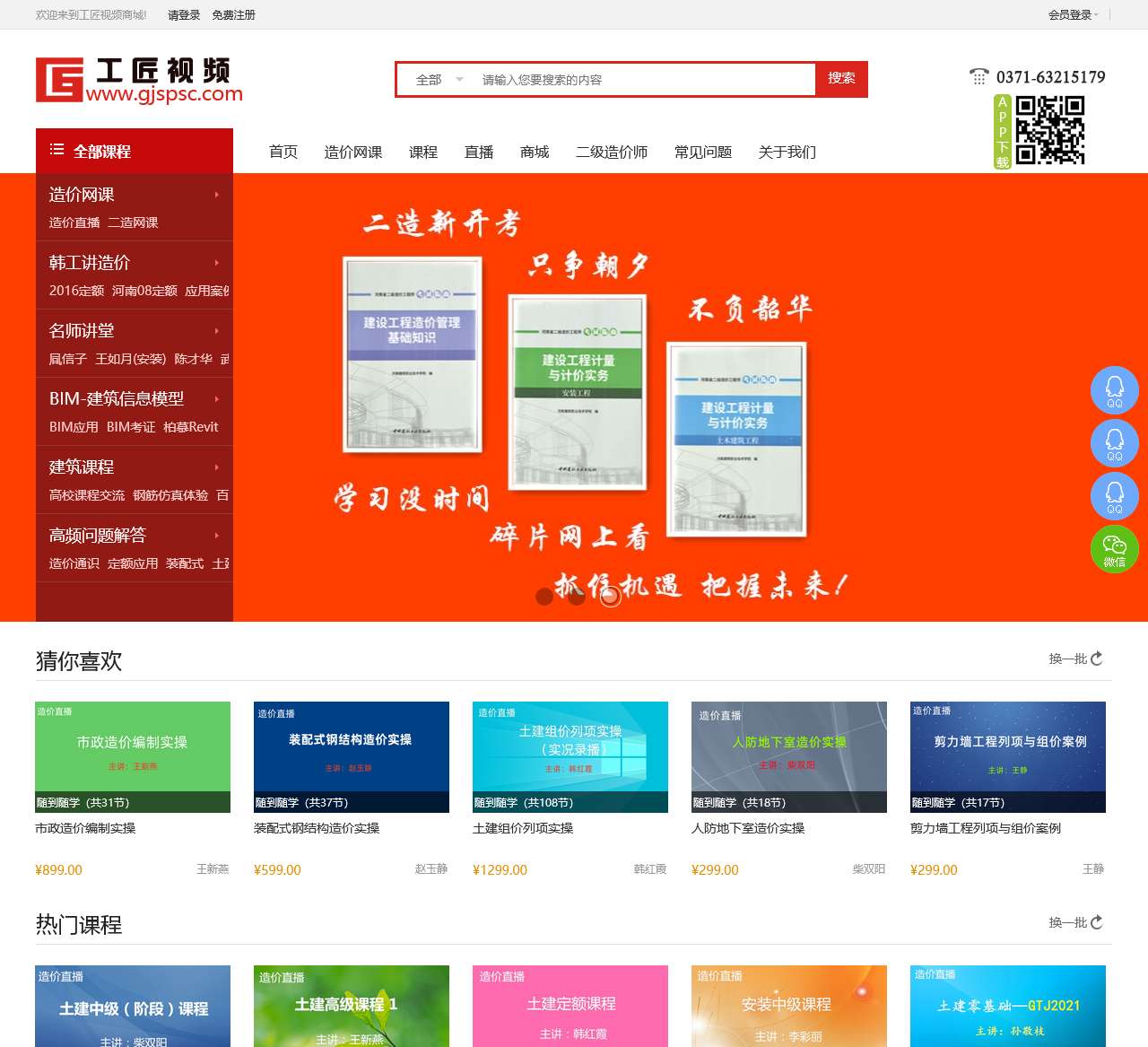This screenshot has width=1148, height=1047.
Task: Open the BIM应用 sidebar link
Action: click(74, 427)
